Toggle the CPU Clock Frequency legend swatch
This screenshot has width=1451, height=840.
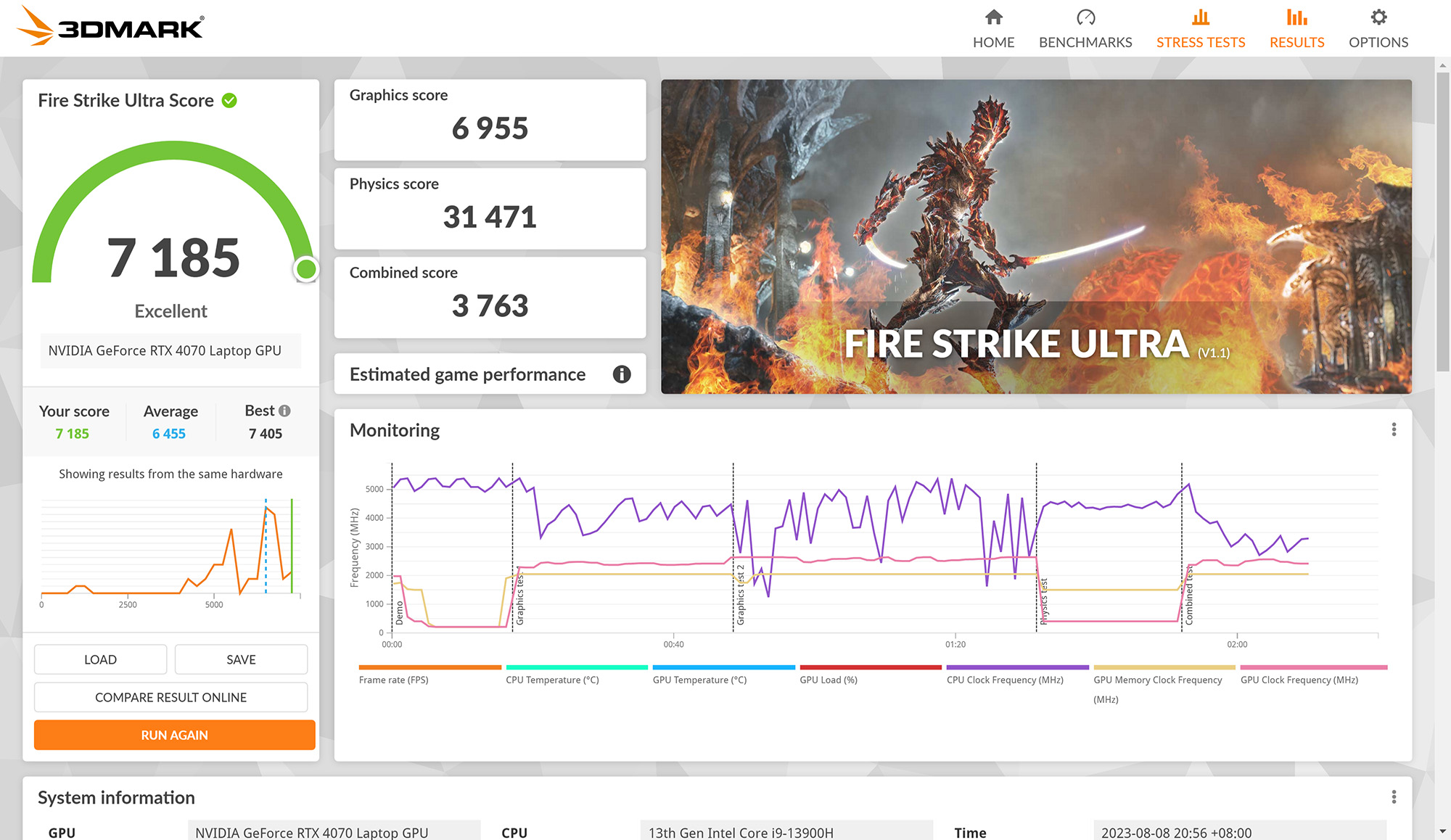coord(1018,667)
